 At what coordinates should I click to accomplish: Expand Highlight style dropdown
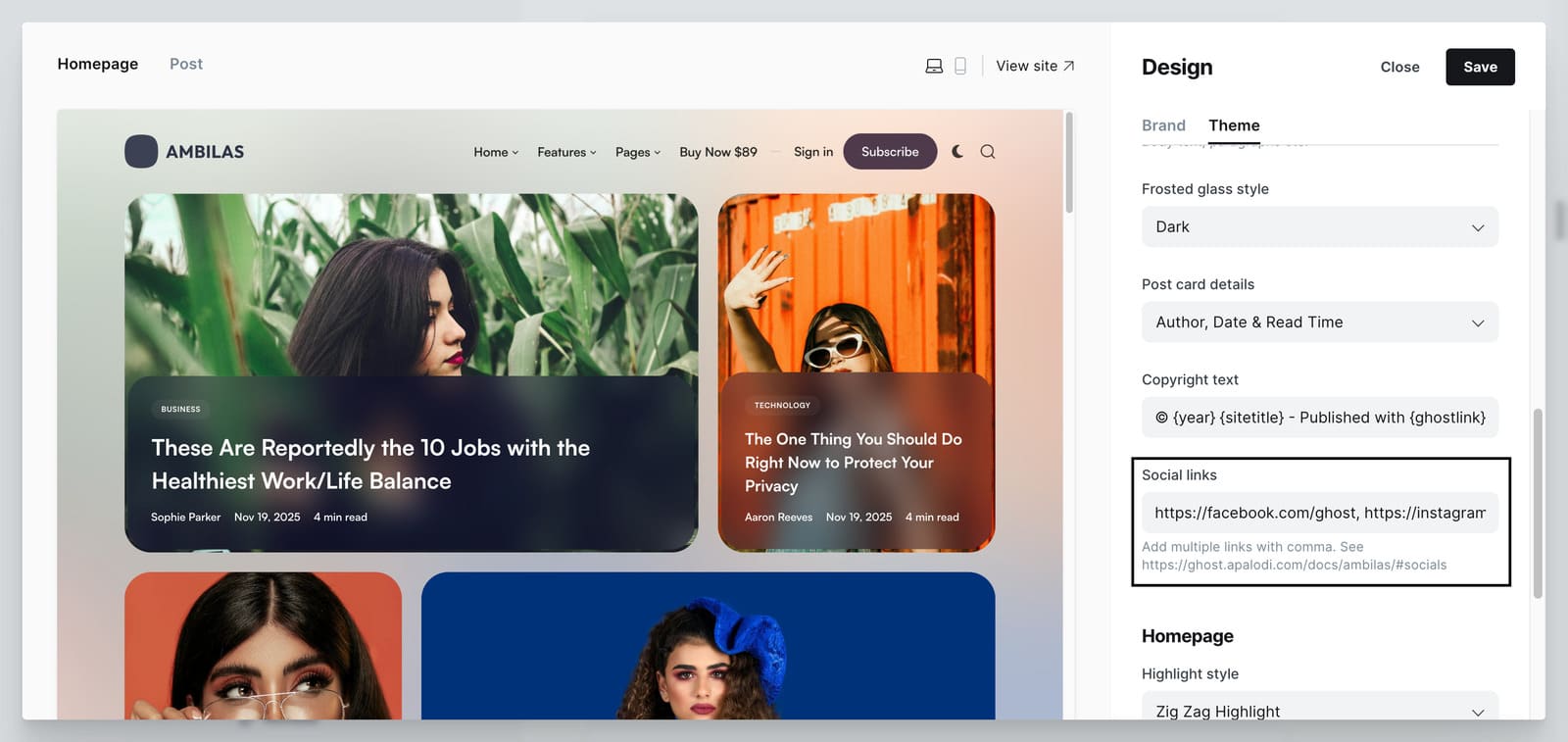click(x=1319, y=710)
